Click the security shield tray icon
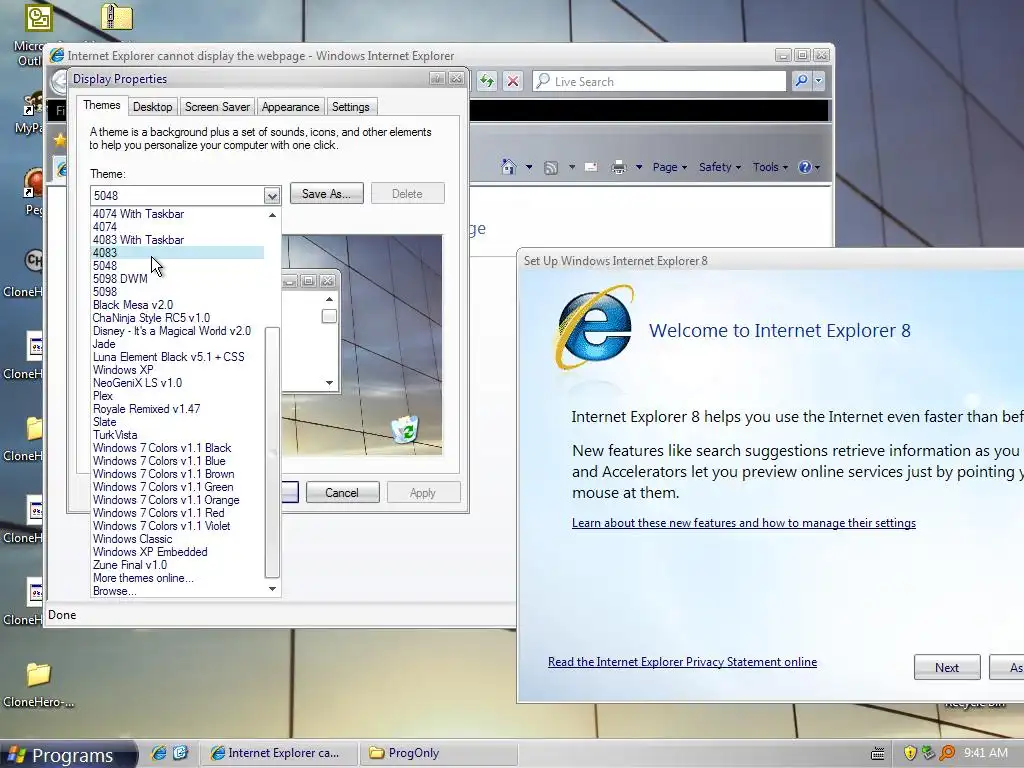The width and height of the screenshot is (1024, 768). pyautogui.click(x=910, y=753)
